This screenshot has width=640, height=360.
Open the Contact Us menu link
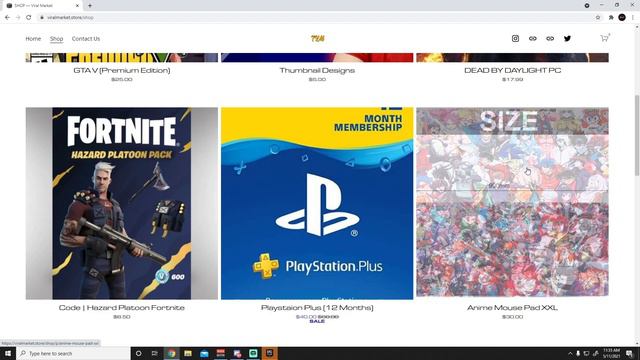86,38
